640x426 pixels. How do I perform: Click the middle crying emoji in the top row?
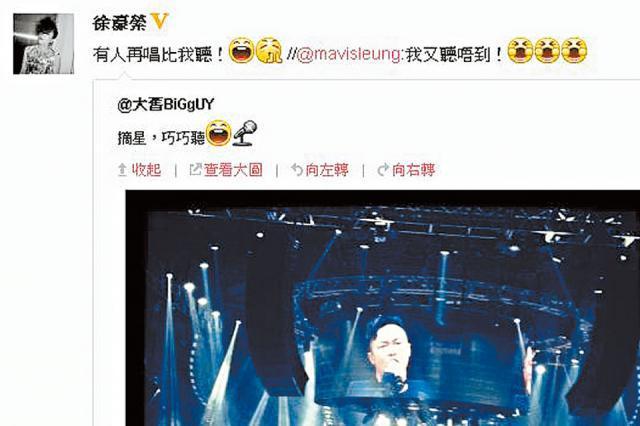[x=547, y=51]
